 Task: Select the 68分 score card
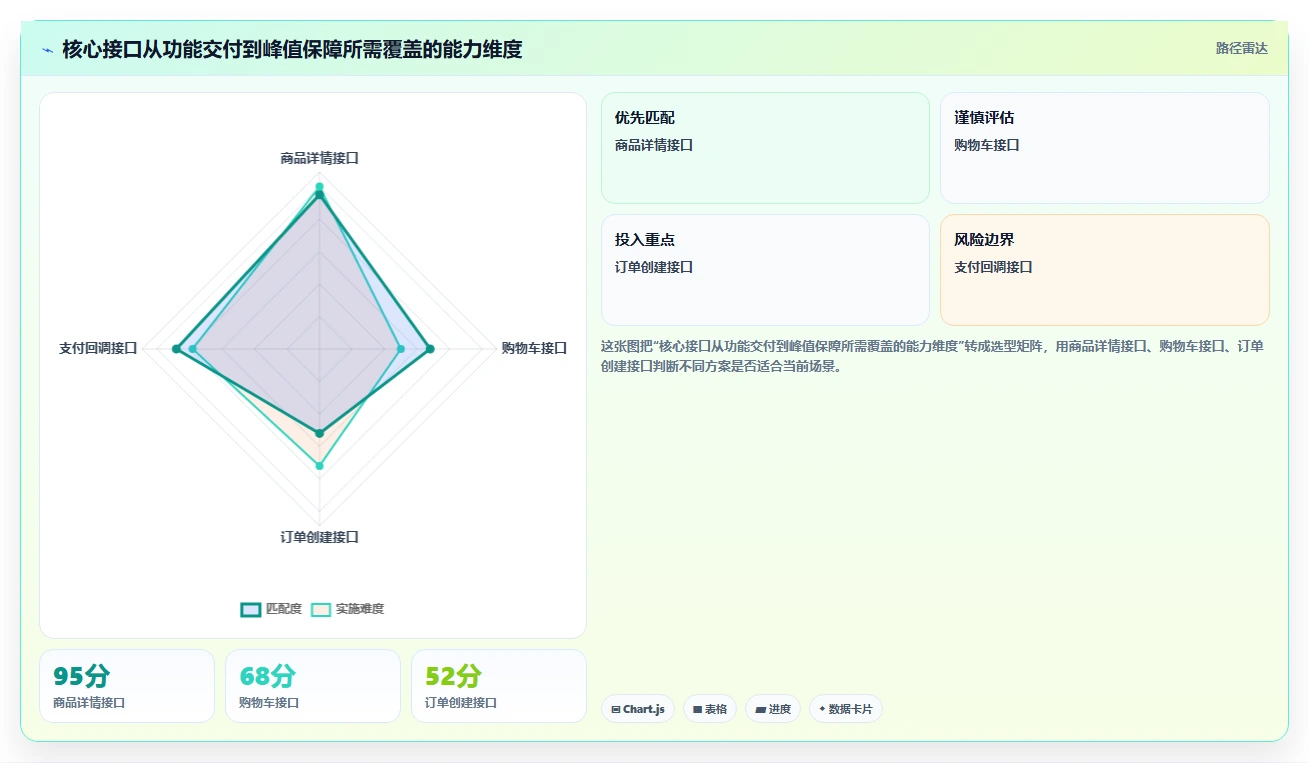click(313, 686)
